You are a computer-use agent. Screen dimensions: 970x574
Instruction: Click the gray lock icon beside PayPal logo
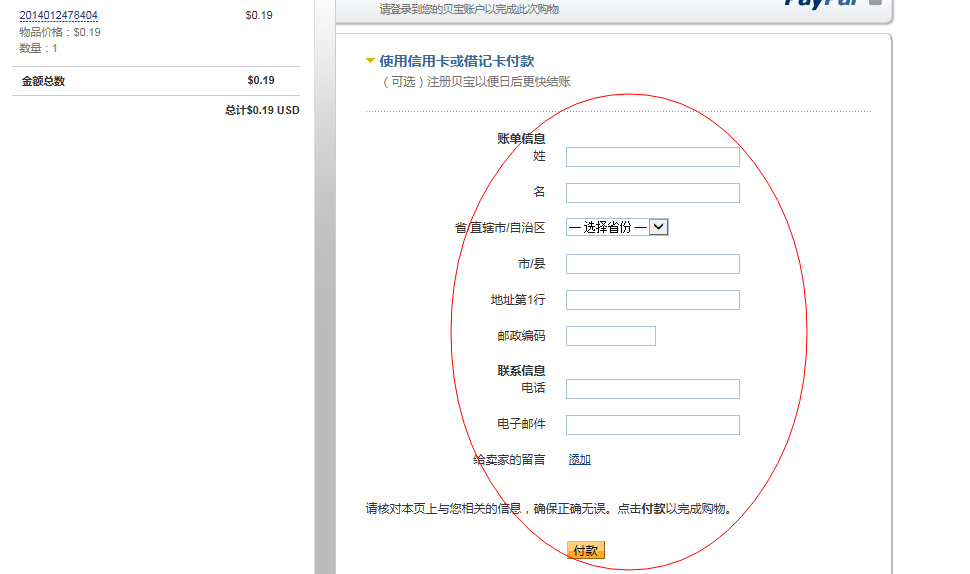pos(875,3)
